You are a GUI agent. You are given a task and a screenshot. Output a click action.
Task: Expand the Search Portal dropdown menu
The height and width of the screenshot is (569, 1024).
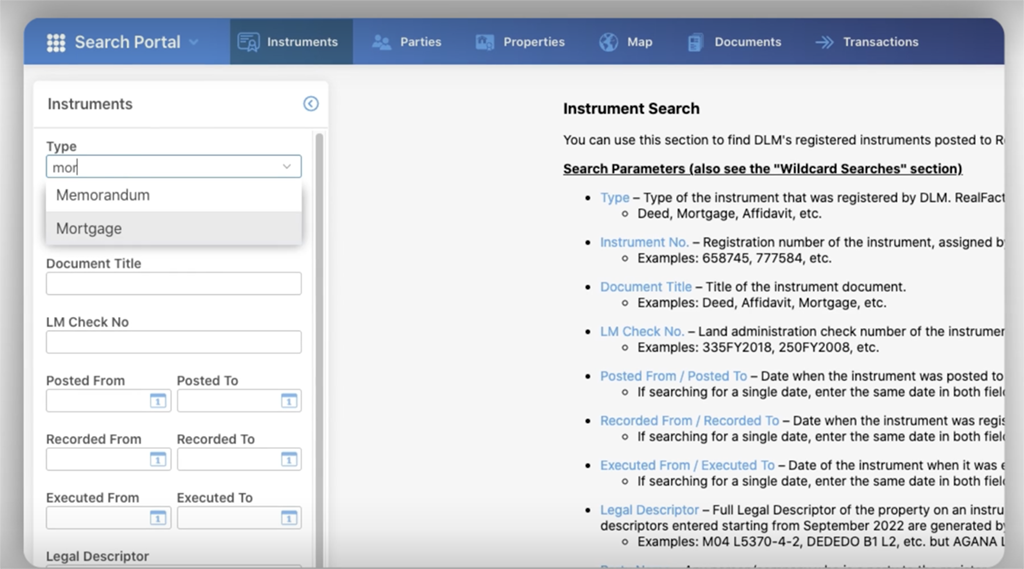(193, 42)
